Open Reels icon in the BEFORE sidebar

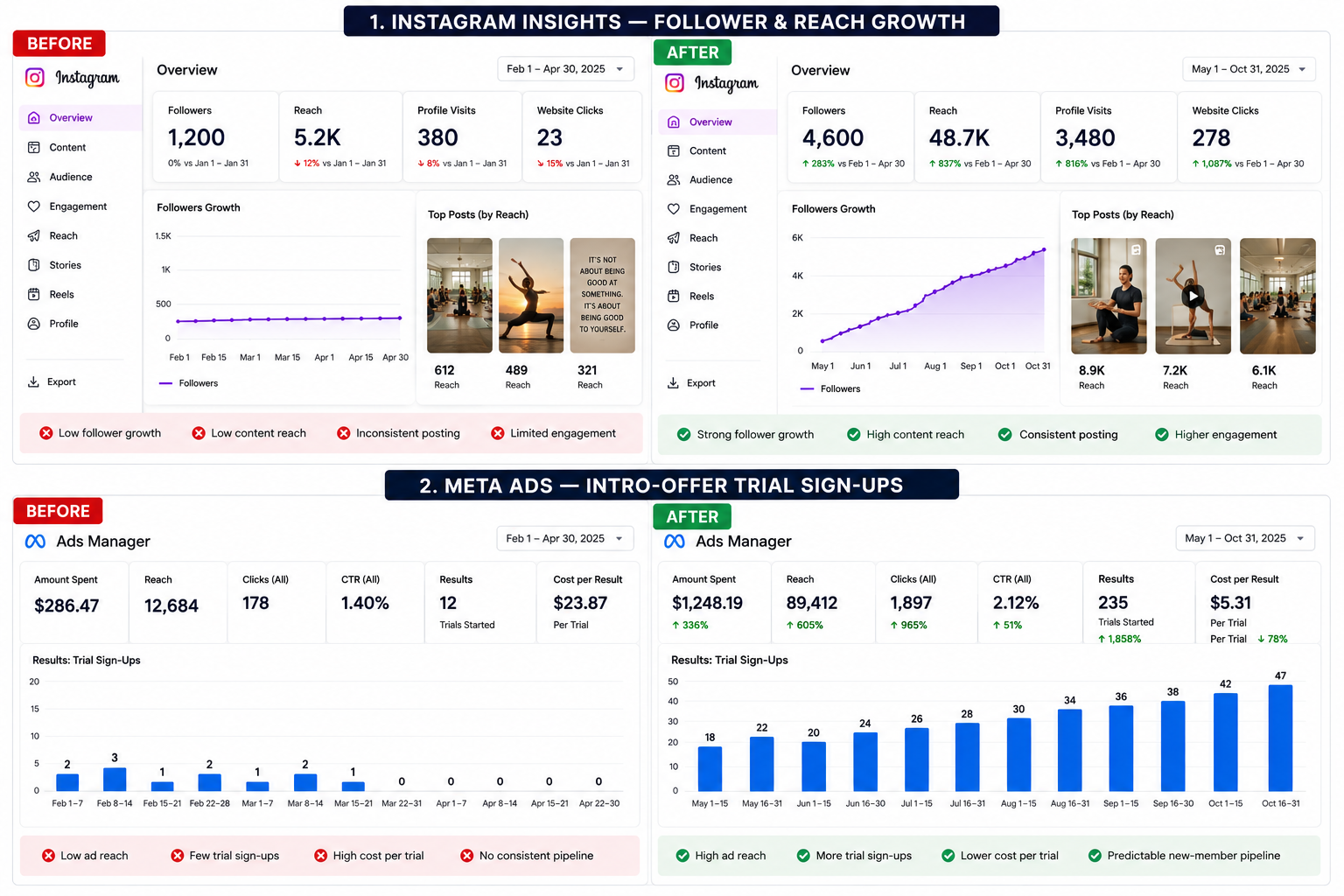[34, 294]
